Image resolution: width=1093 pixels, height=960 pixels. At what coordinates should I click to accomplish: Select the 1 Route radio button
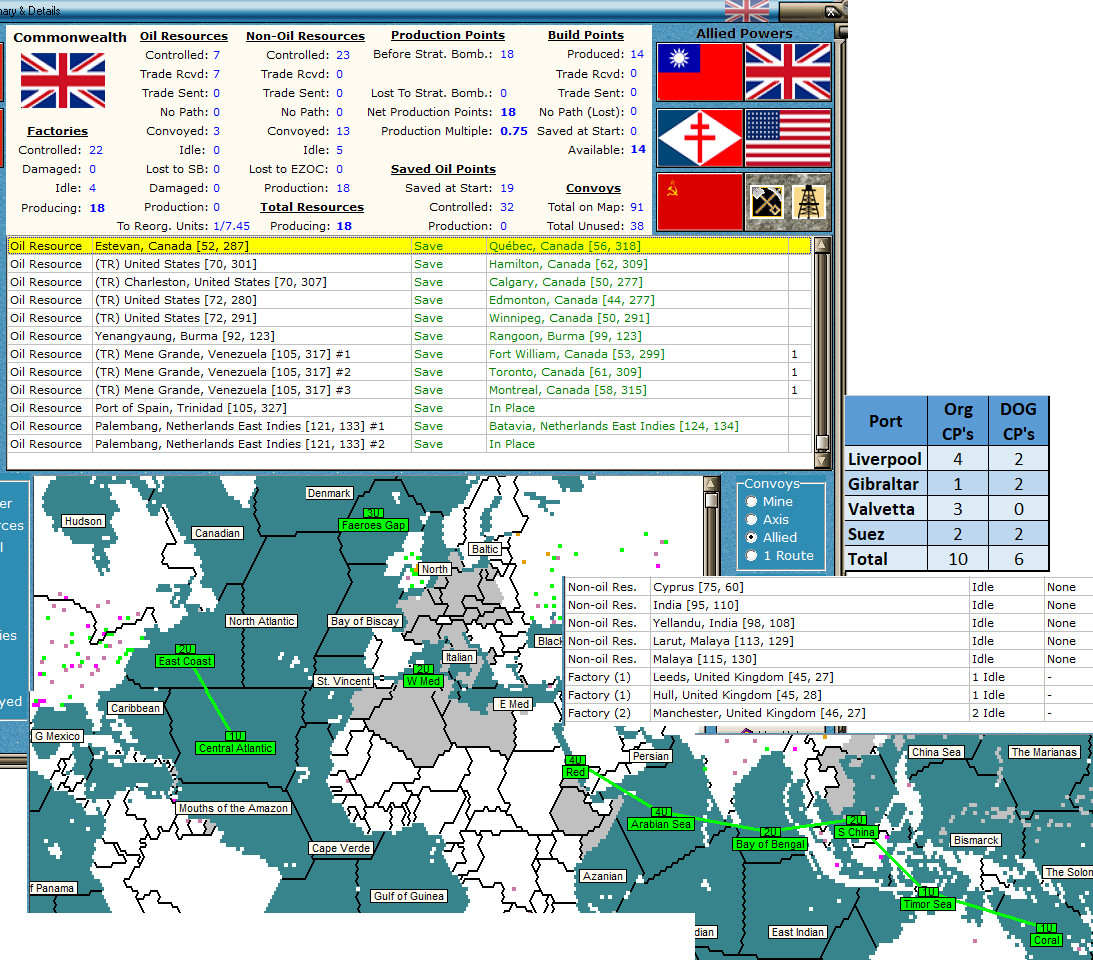pos(751,556)
